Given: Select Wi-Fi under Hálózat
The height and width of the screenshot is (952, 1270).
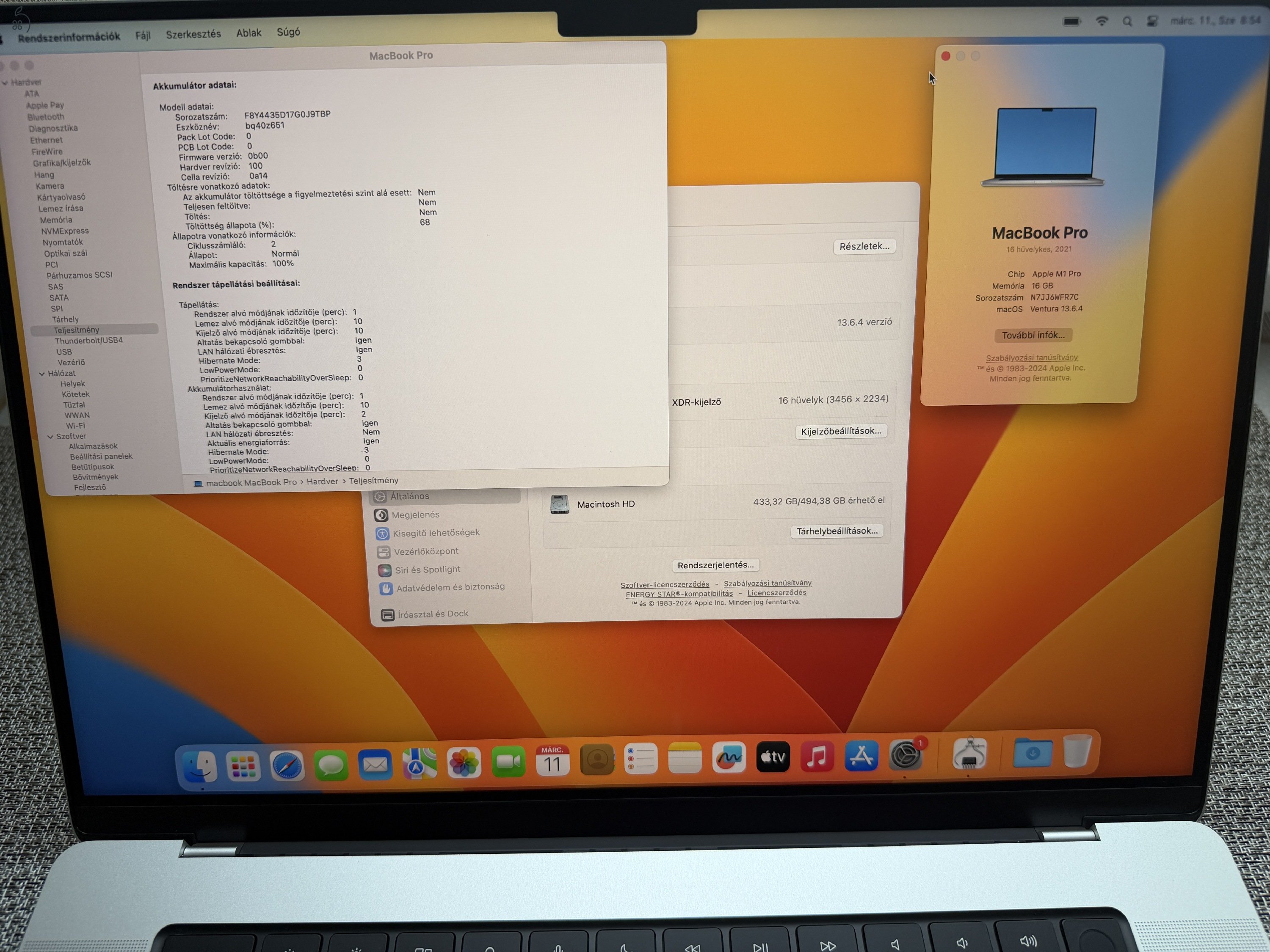Looking at the screenshot, I should click(x=75, y=426).
